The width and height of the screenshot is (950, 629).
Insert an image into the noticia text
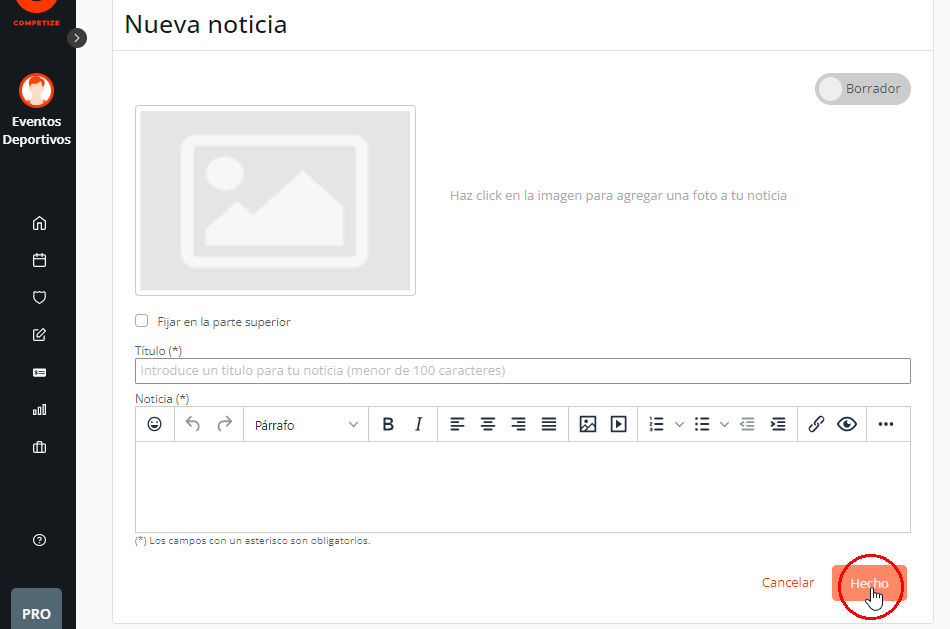click(588, 424)
